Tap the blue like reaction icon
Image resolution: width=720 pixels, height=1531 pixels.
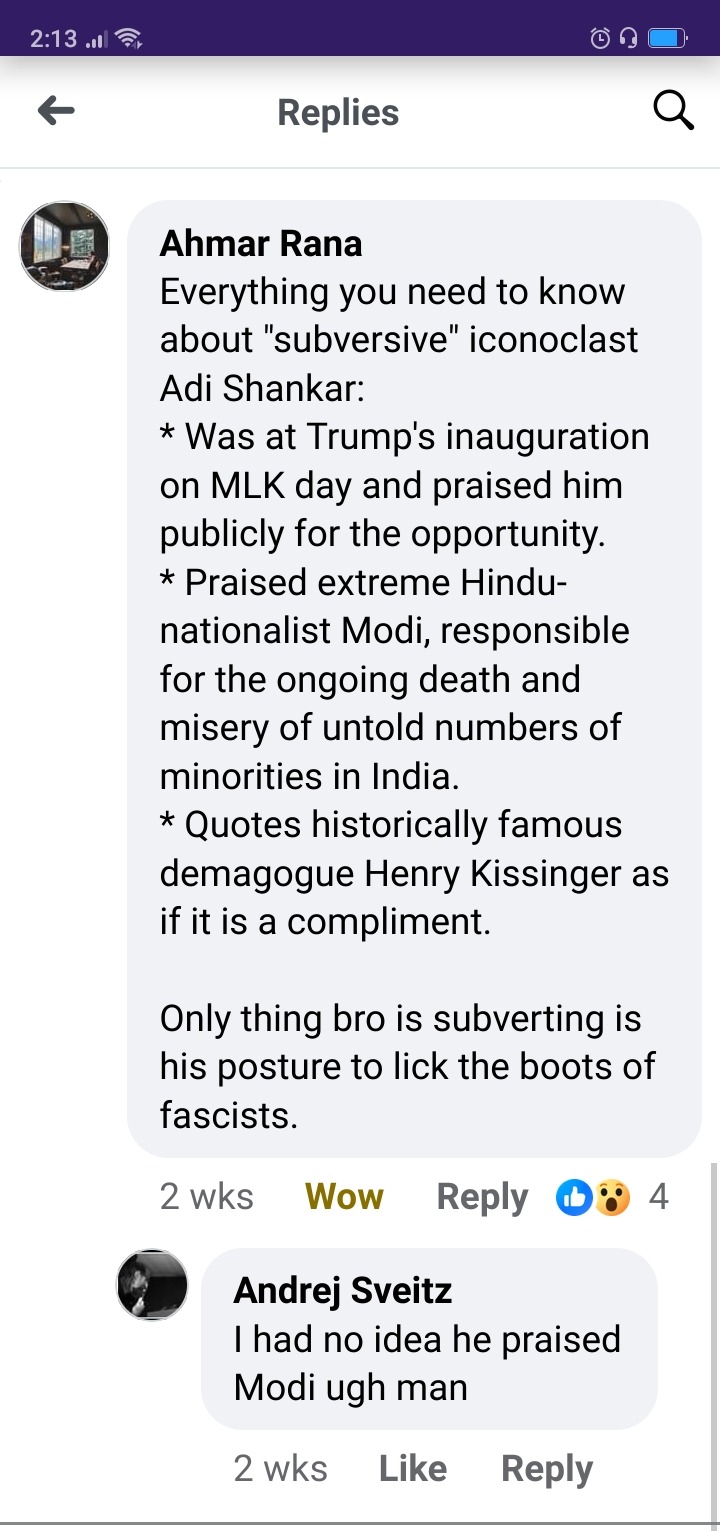574,1197
